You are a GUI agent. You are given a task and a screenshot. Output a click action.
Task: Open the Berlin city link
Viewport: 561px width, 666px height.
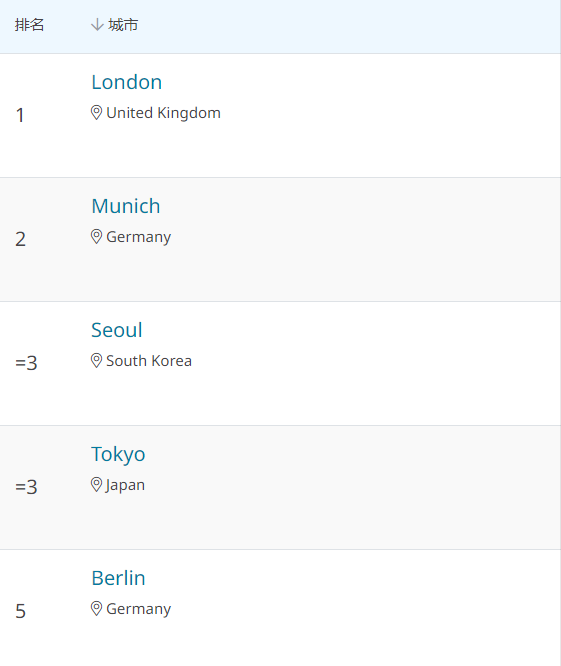coord(118,578)
